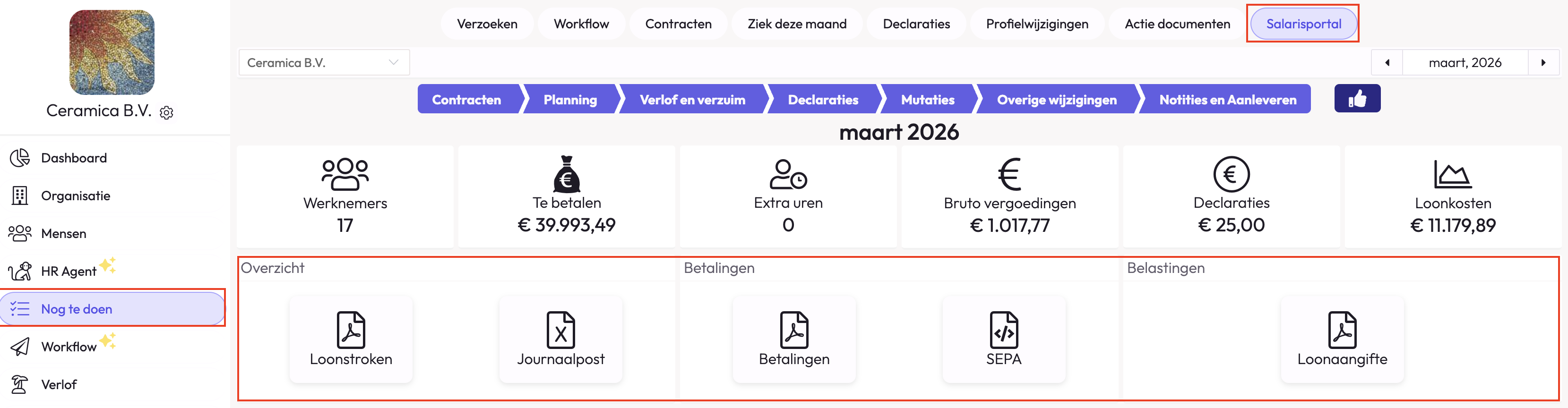1568x408 pixels.
Task: Go to previous month with left arrow
Action: [1387, 63]
